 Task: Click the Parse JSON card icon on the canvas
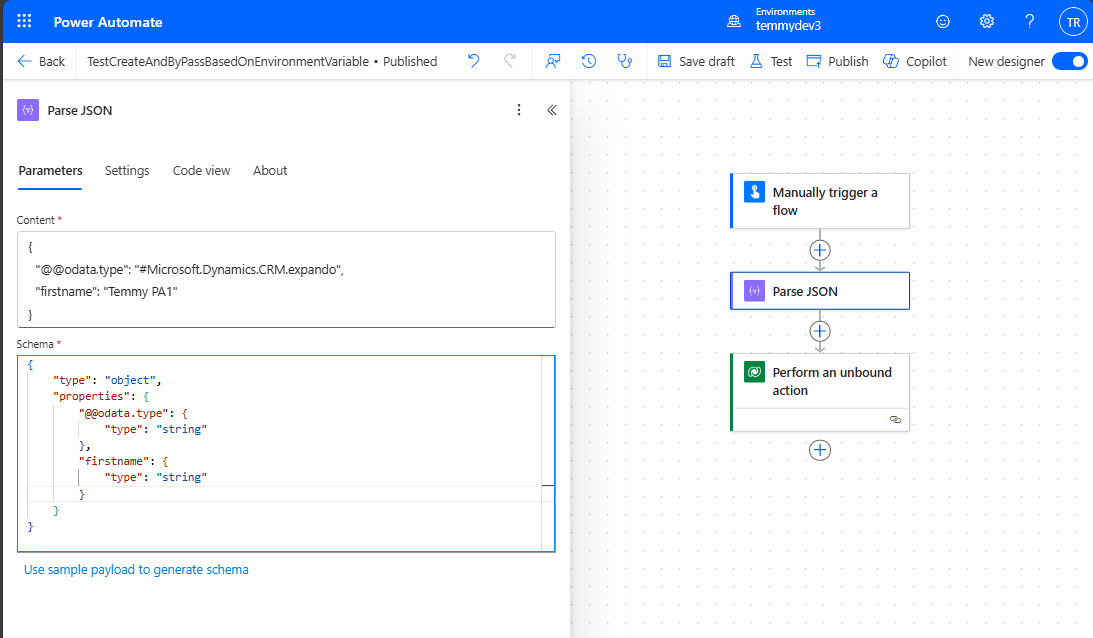(754, 291)
